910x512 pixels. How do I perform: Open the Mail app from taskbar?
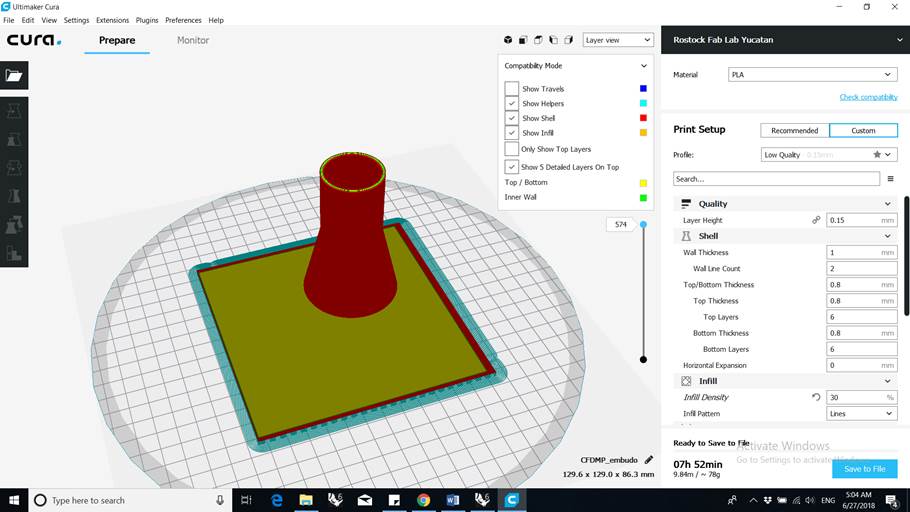(364, 500)
